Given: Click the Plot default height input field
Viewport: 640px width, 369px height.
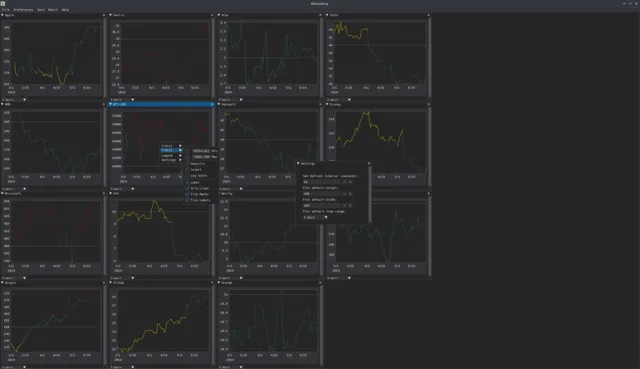Looking at the screenshot, I should tap(322, 194).
